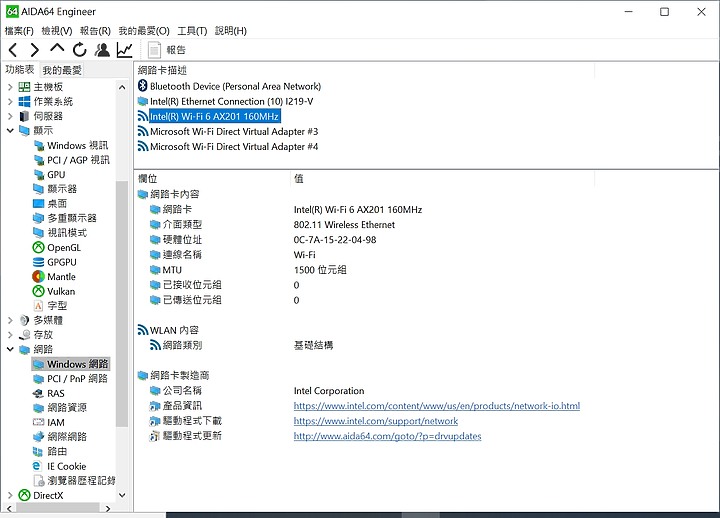Open the 檔案(F) menu
The width and height of the screenshot is (720, 518).
coord(19,31)
